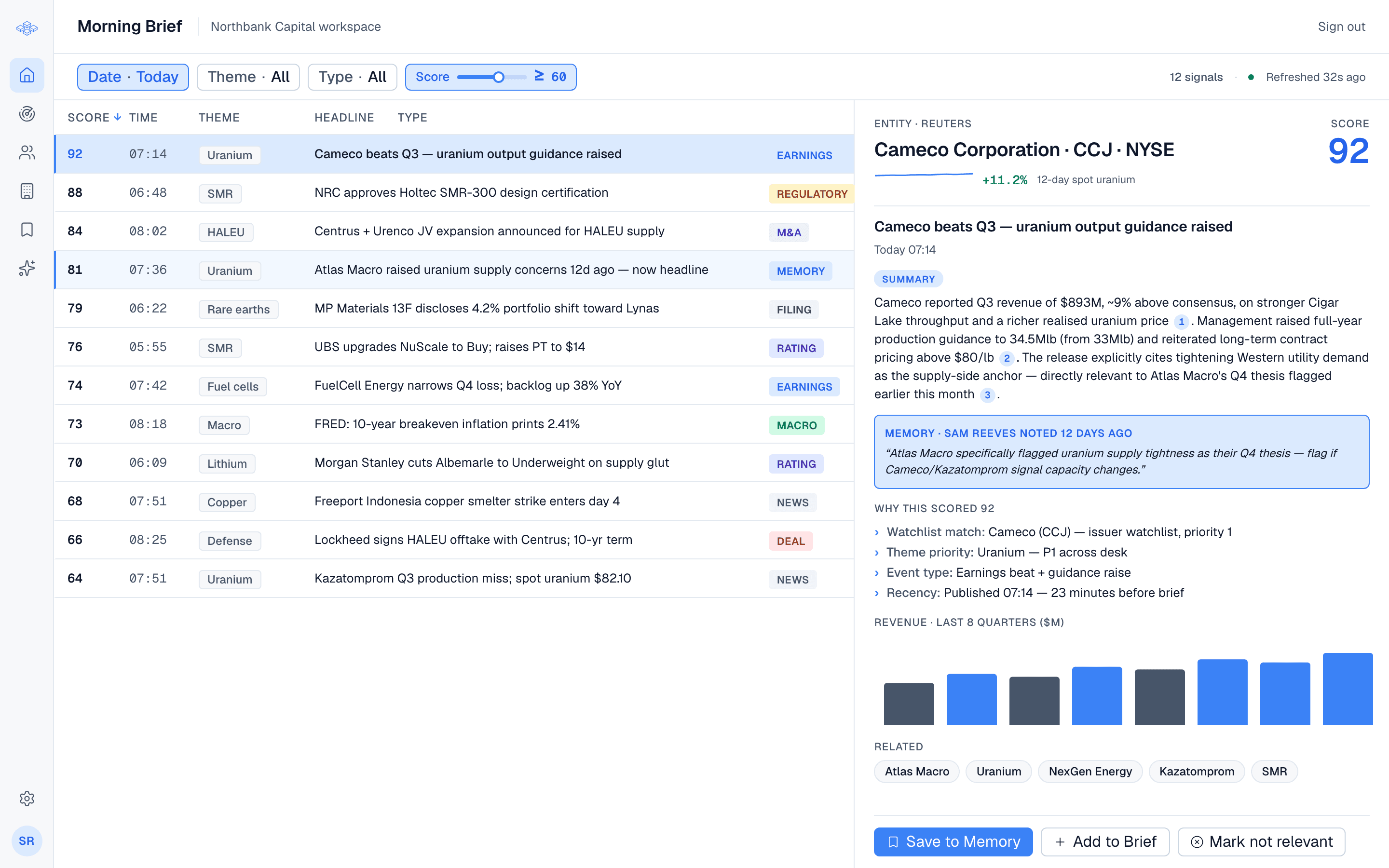Open the radar target sidebar icon

click(x=27, y=114)
